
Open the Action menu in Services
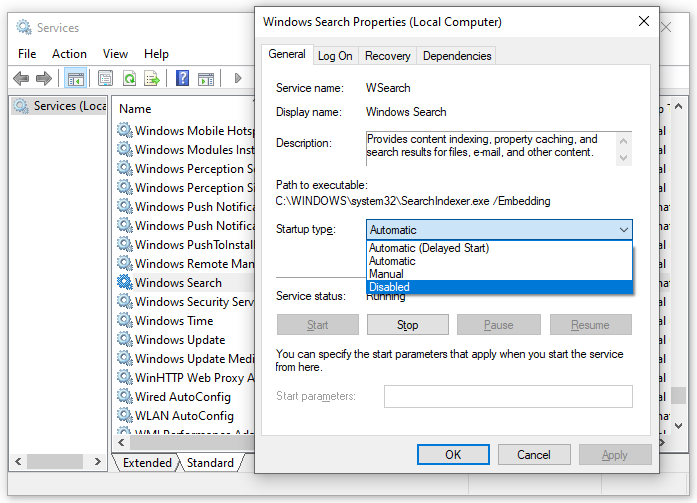tap(69, 54)
